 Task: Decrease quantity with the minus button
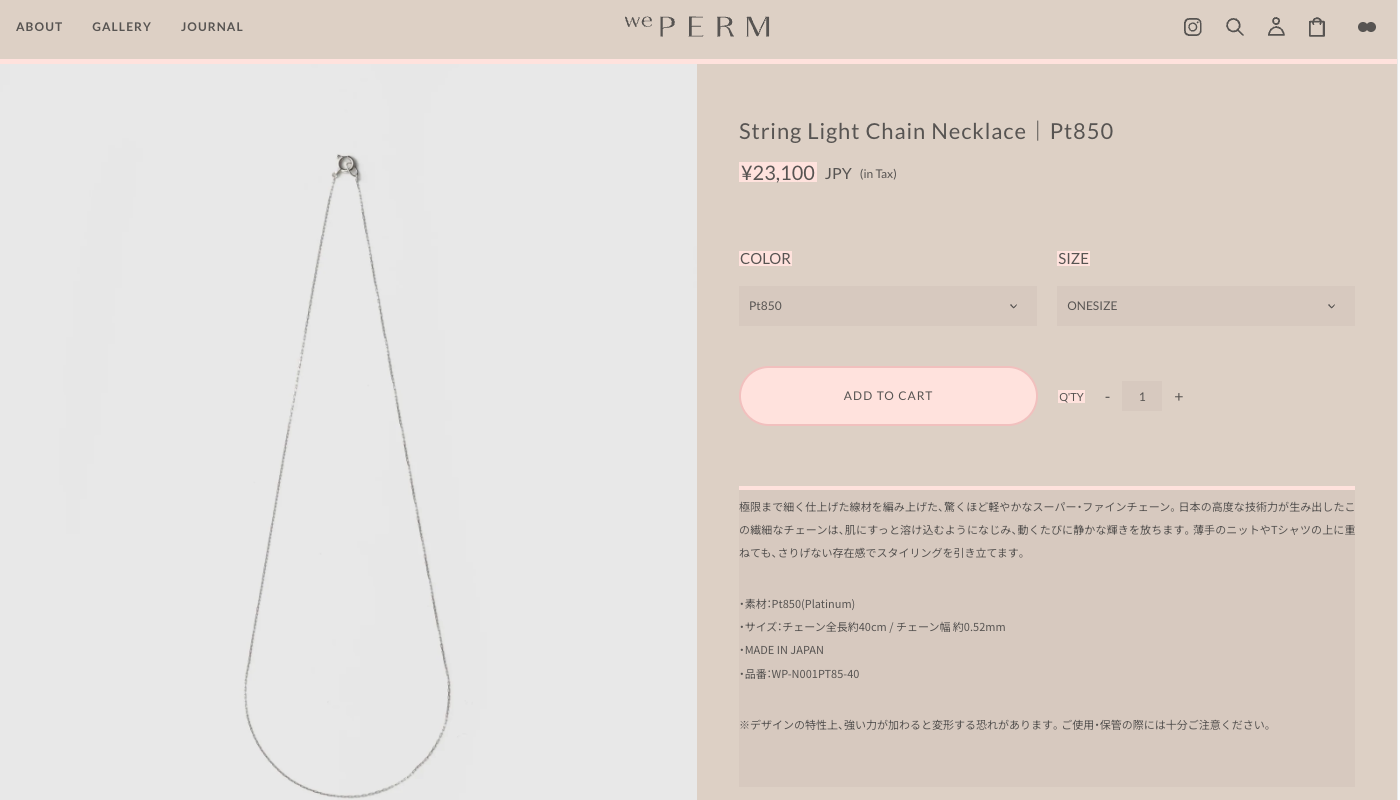pyautogui.click(x=1107, y=397)
